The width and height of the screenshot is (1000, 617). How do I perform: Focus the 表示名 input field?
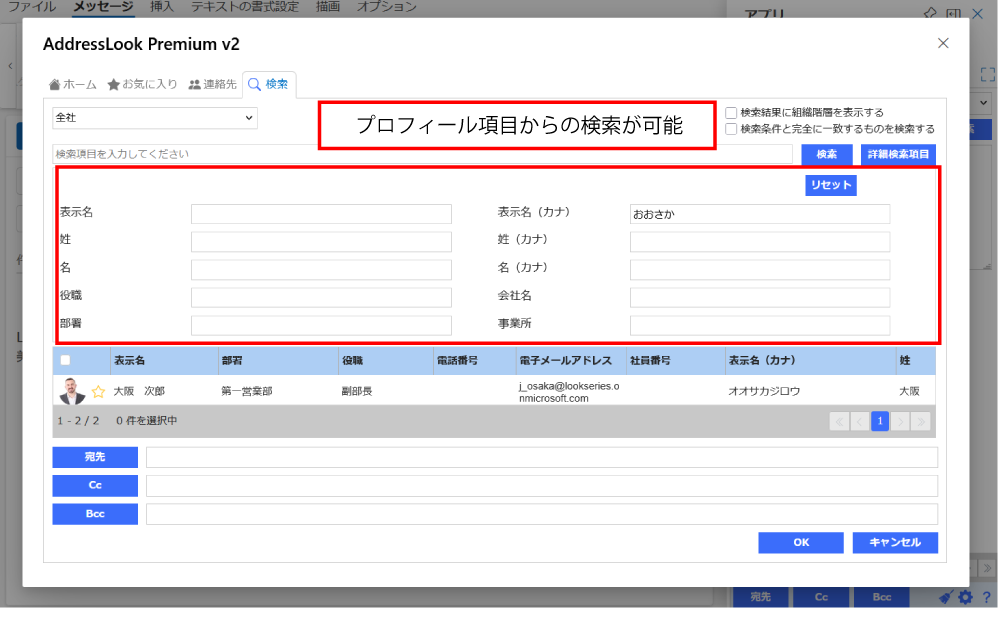coord(321,214)
